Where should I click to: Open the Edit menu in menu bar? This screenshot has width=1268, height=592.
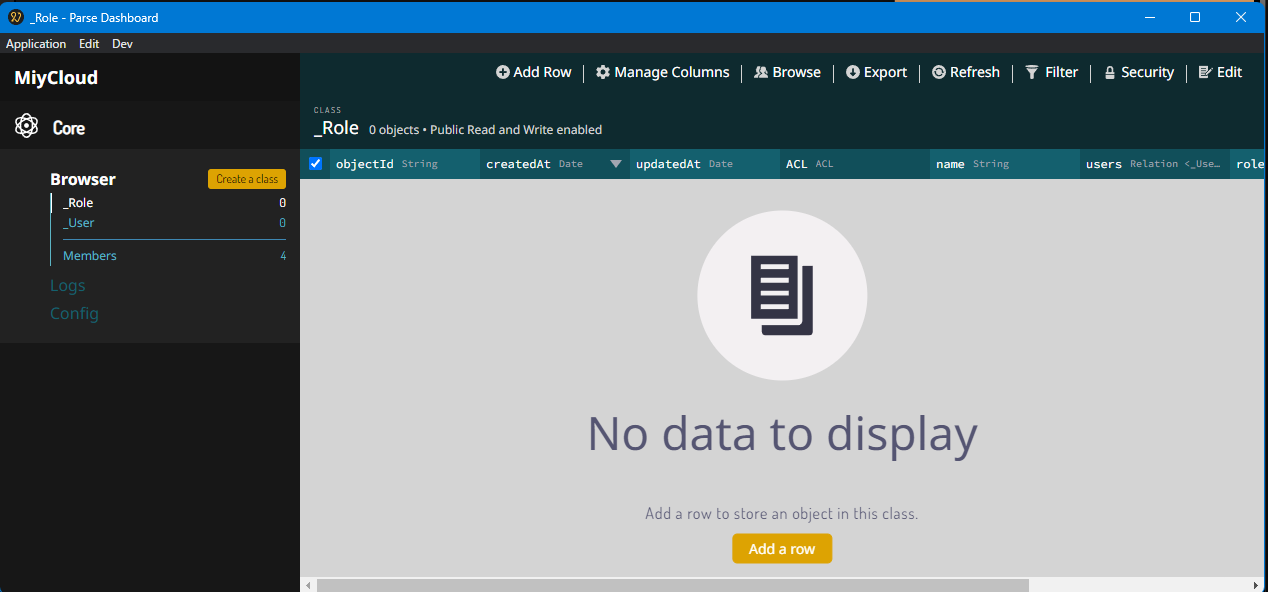(x=89, y=44)
